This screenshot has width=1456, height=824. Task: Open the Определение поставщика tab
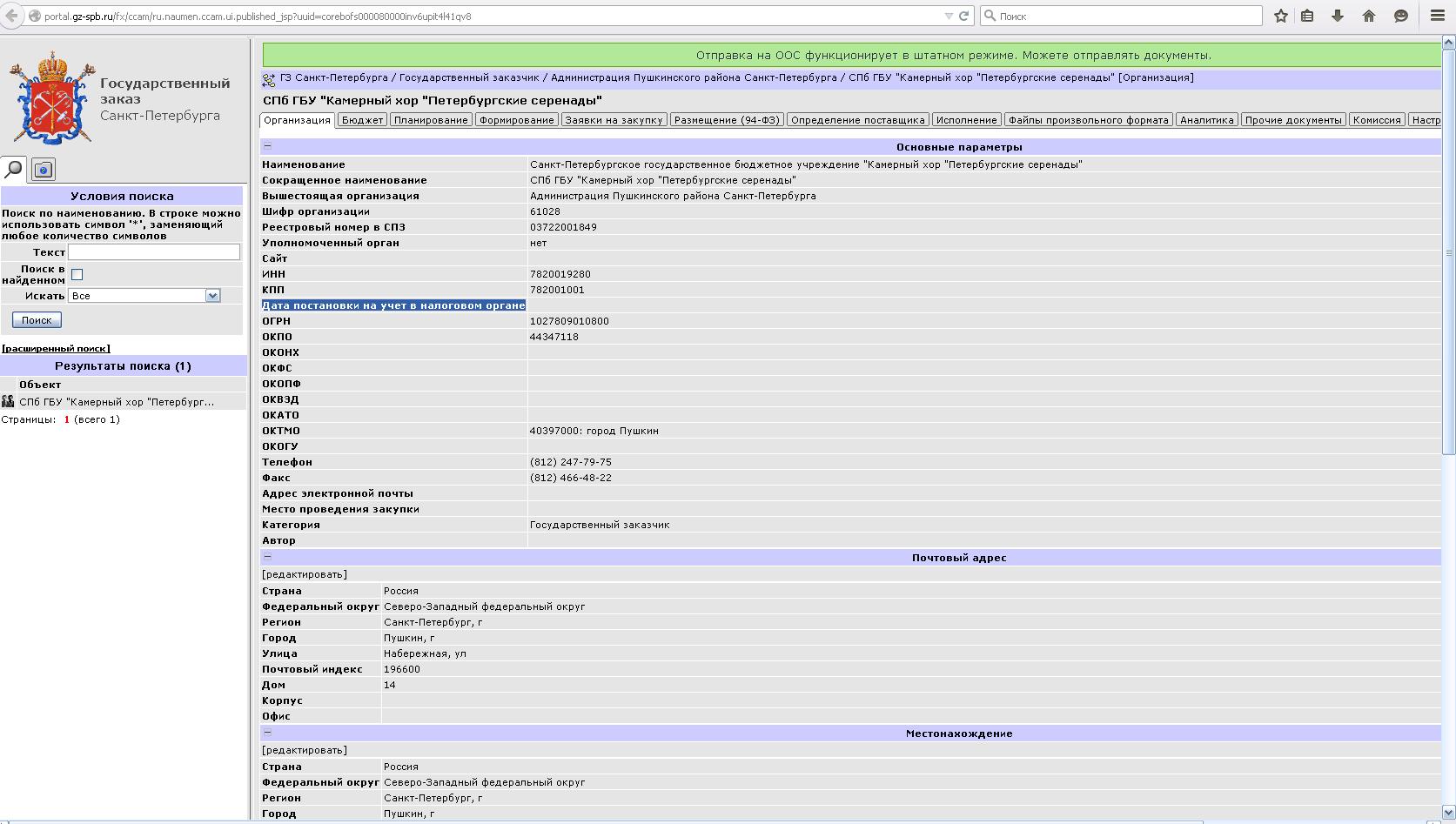pyautogui.click(x=858, y=120)
